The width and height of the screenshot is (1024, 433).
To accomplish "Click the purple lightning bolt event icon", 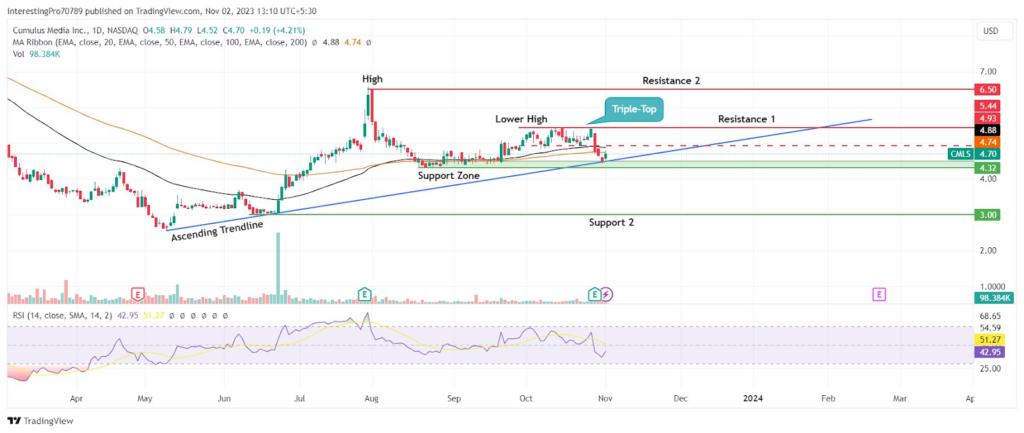I will point(607,295).
